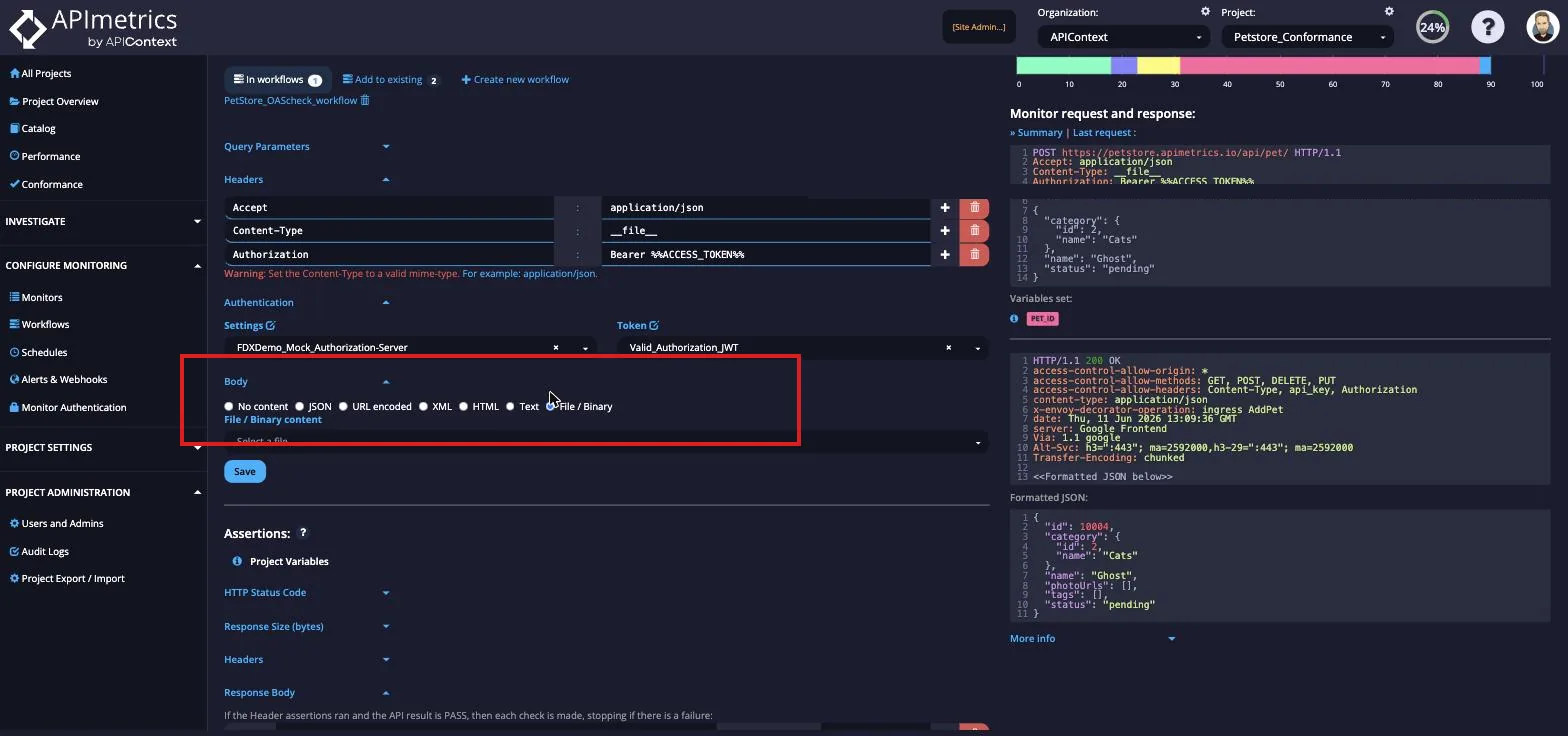Screen dimensions: 1568x736
Task: Delete the Content-Type header row
Action: pos(974,231)
